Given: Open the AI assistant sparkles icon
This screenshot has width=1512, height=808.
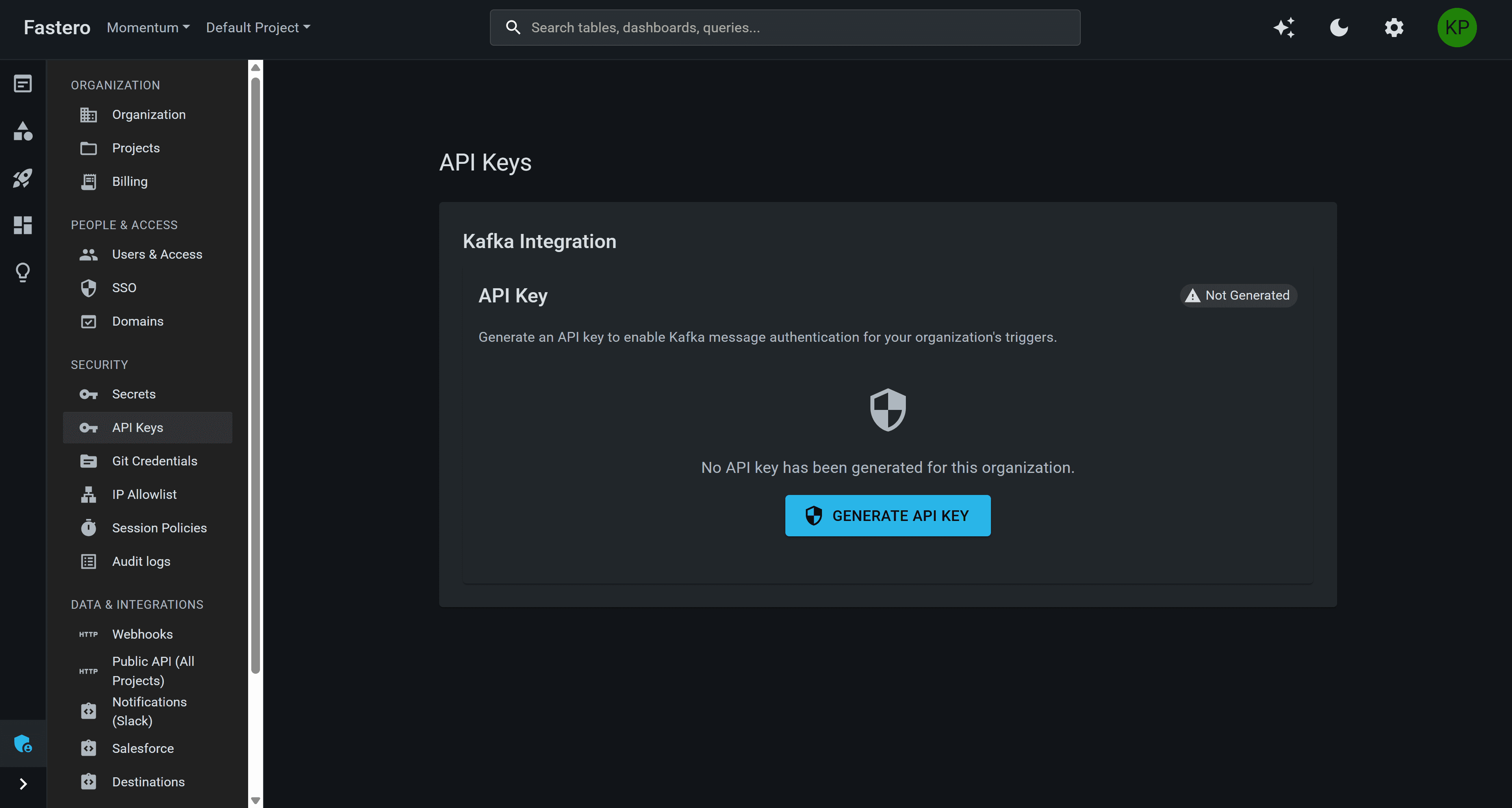Looking at the screenshot, I should tap(1284, 27).
